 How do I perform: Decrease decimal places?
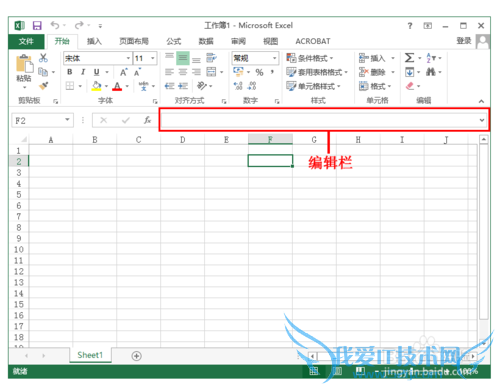[x=252, y=86]
